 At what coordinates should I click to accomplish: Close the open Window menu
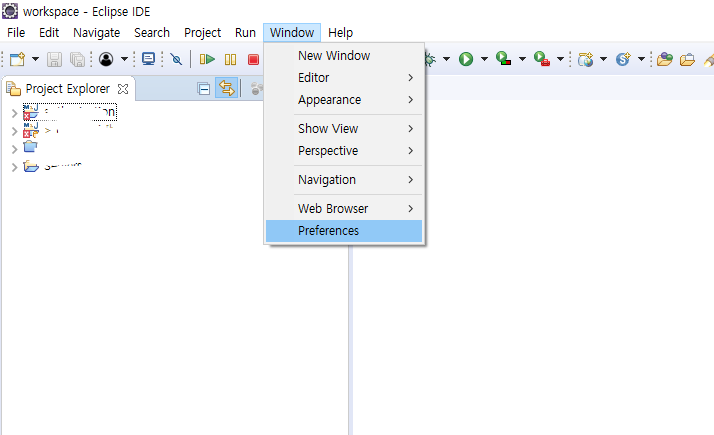coord(292,33)
